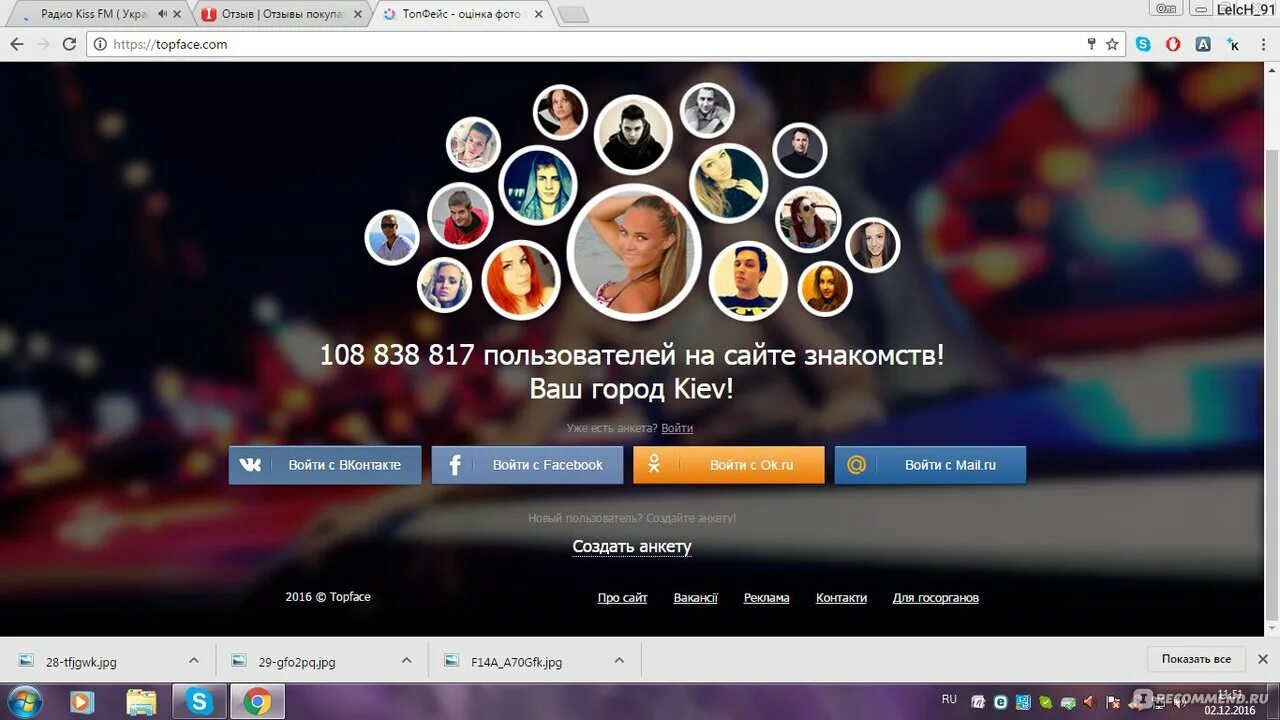Close the downloads bar

coord(1263,659)
